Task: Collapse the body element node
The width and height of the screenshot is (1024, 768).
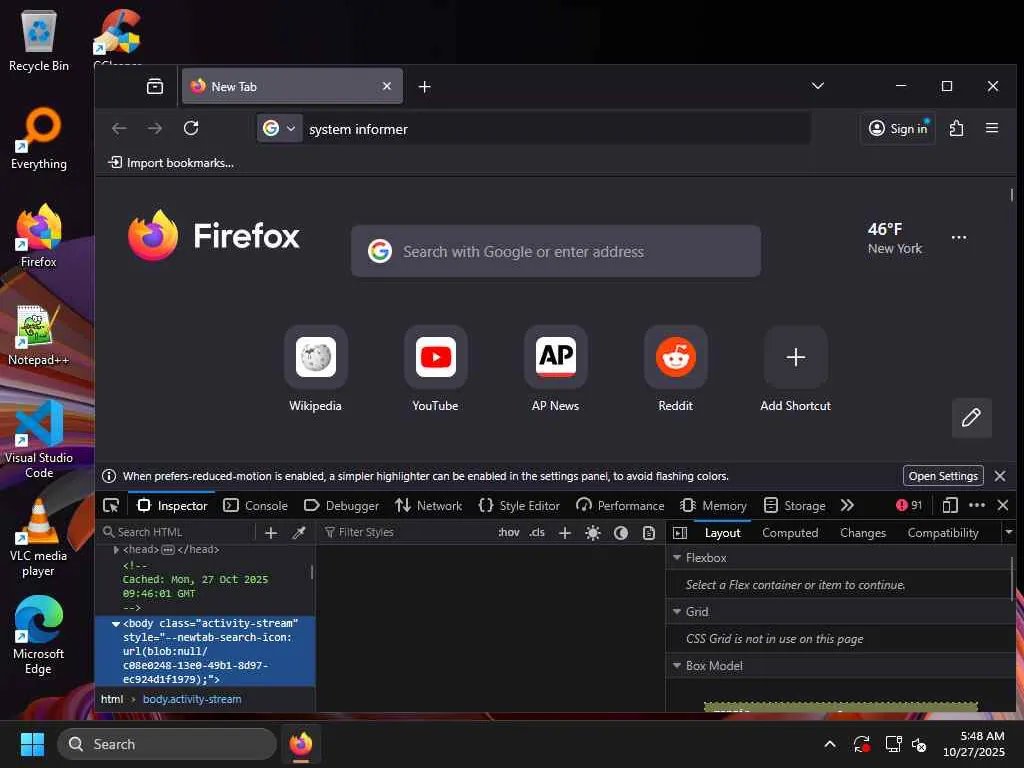Action: pyautogui.click(x=116, y=624)
